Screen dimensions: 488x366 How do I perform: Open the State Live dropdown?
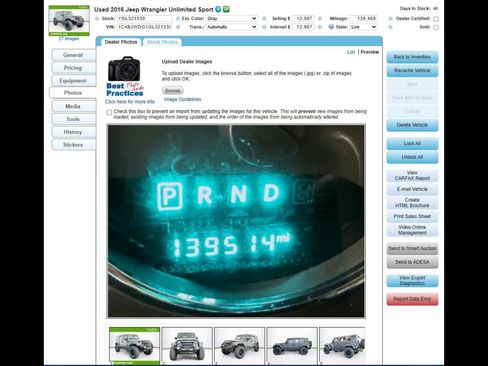click(363, 27)
